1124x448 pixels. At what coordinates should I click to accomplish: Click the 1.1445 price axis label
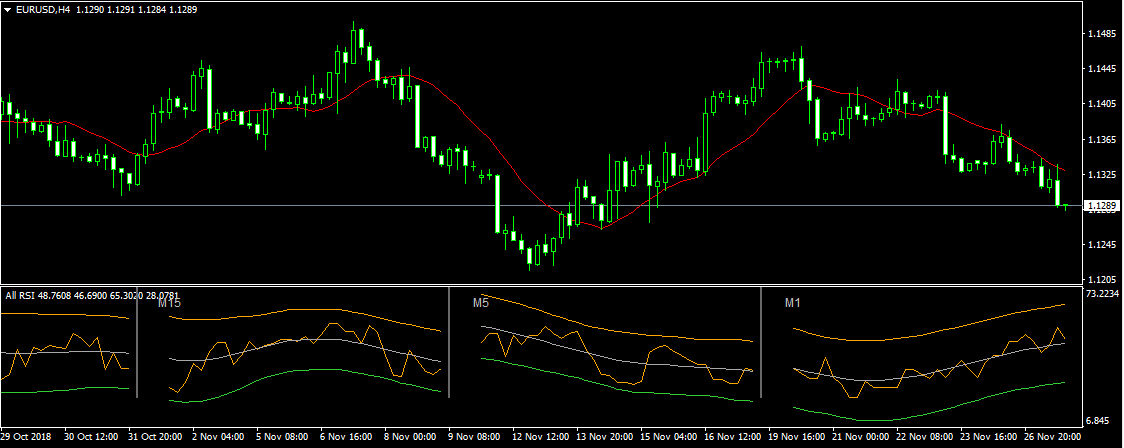(x=1100, y=69)
